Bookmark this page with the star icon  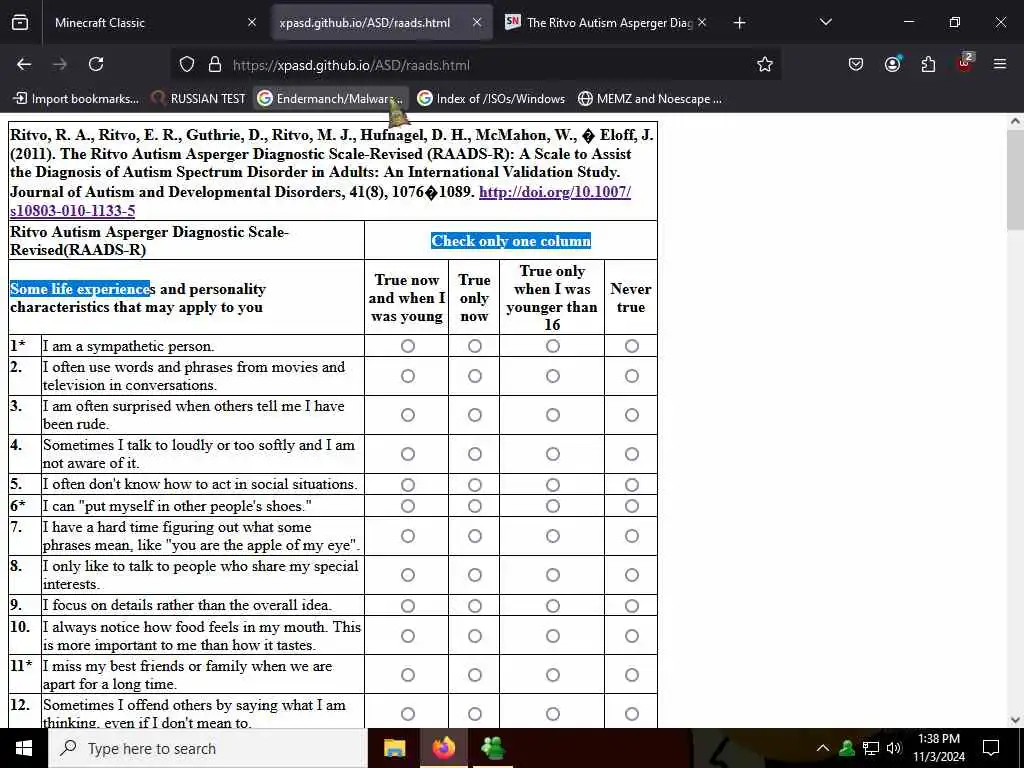click(x=765, y=65)
